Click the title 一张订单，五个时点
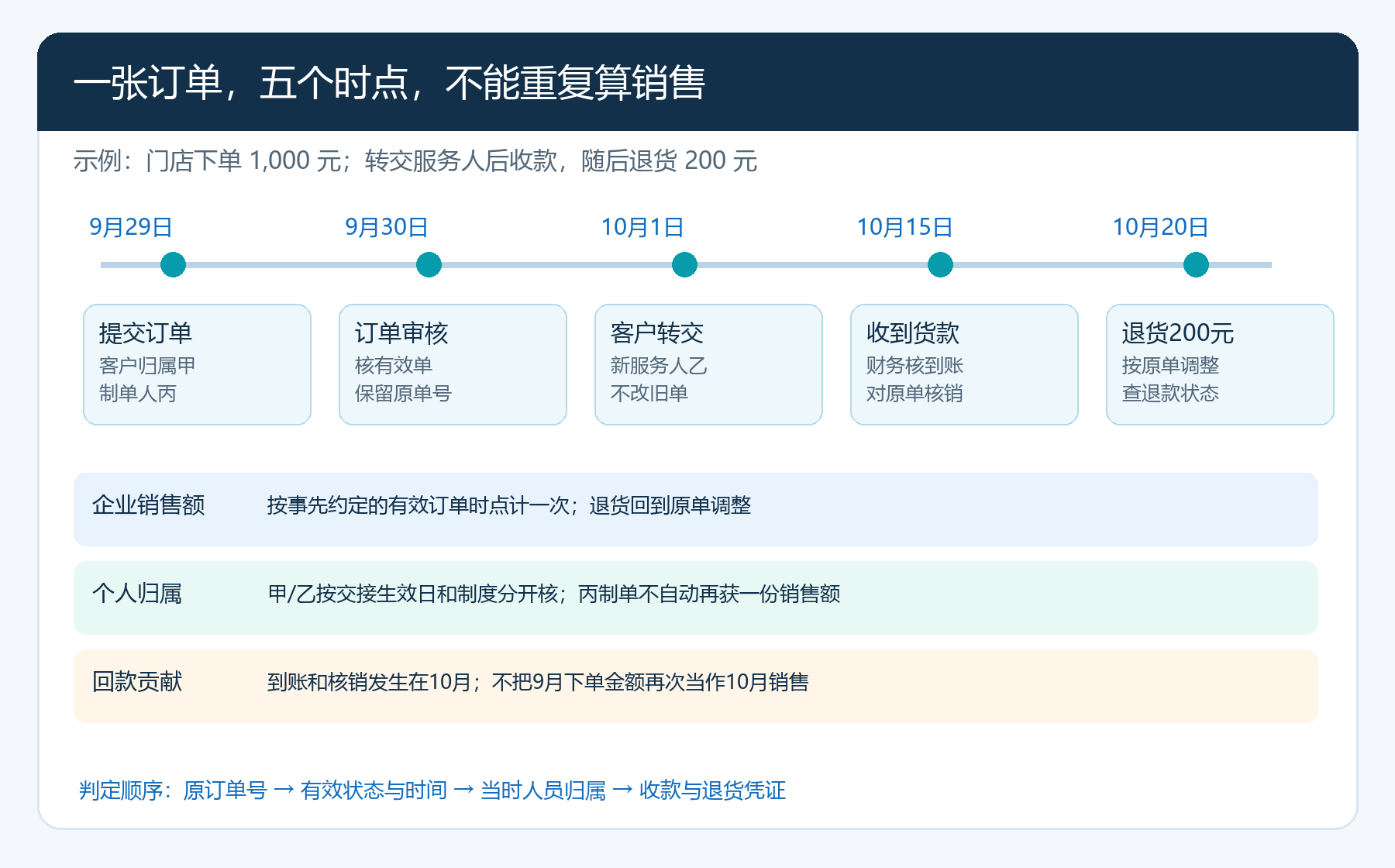Screen dimensions: 1395x868 pyautogui.click(x=241, y=83)
